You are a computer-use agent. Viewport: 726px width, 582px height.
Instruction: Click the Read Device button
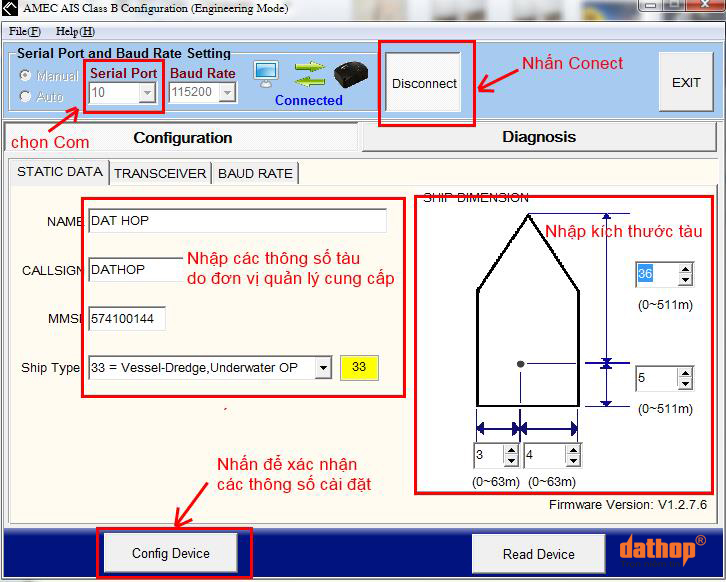[538, 554]
